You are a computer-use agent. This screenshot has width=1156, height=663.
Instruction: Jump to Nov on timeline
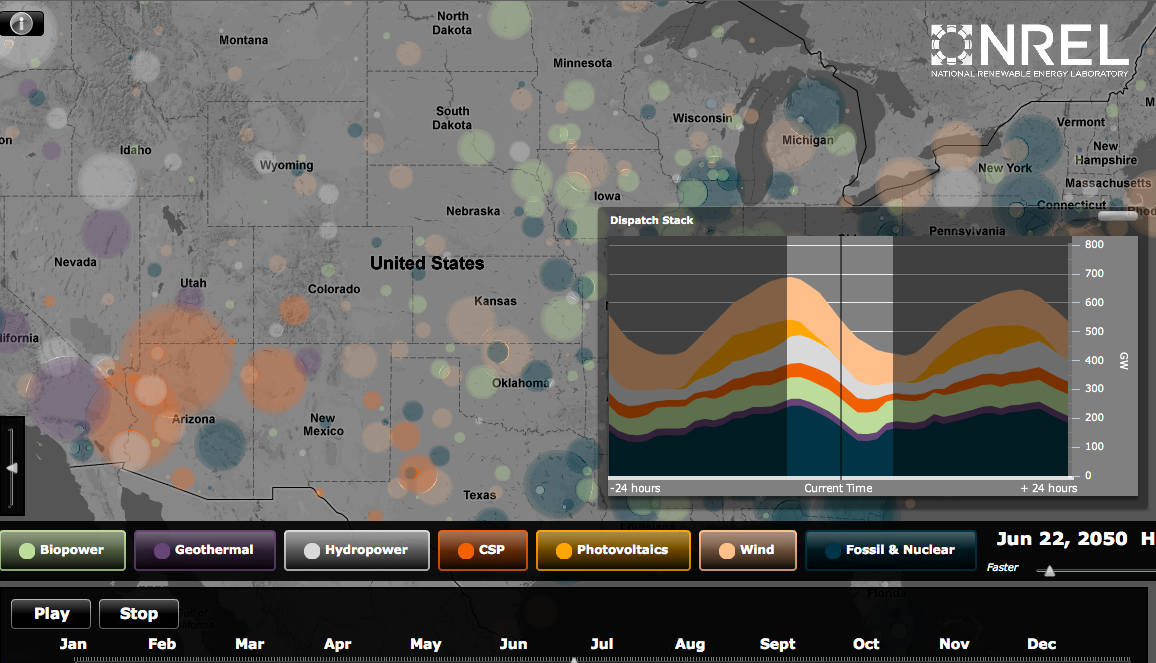[x=954, y=644]
